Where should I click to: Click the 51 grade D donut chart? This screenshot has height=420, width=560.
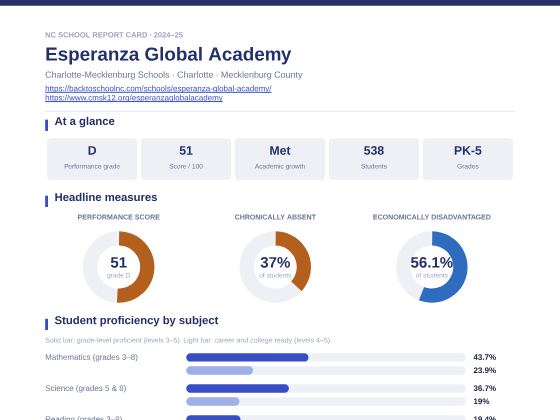[x=119, y=267]
